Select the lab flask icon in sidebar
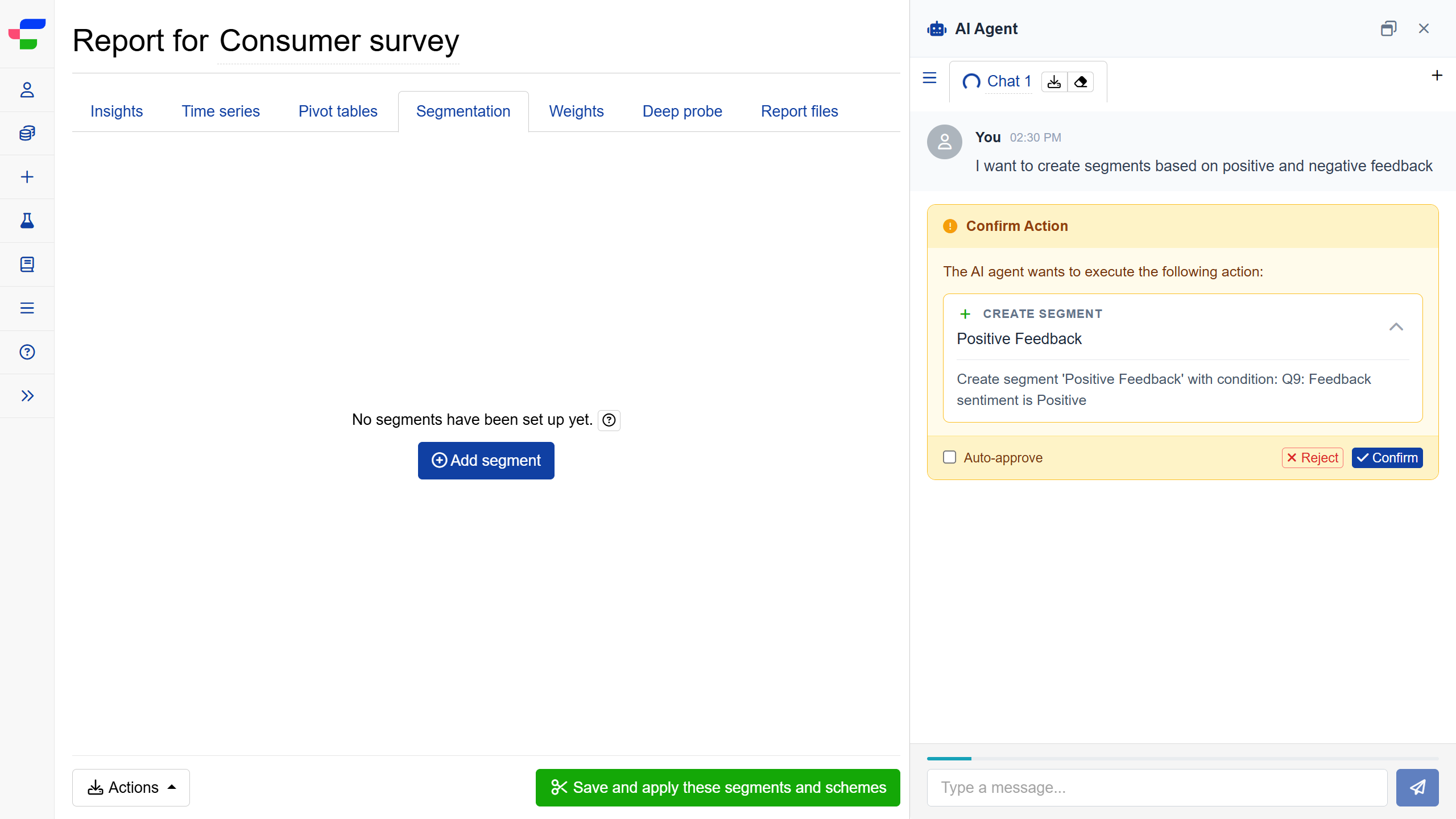This screenshot has width=1456, height=819. click(x=27, y=221)
